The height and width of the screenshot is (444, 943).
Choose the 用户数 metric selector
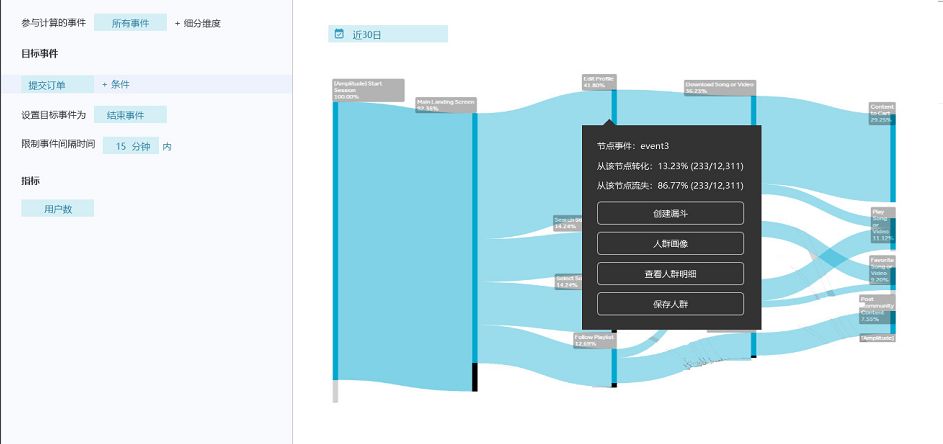58,209
